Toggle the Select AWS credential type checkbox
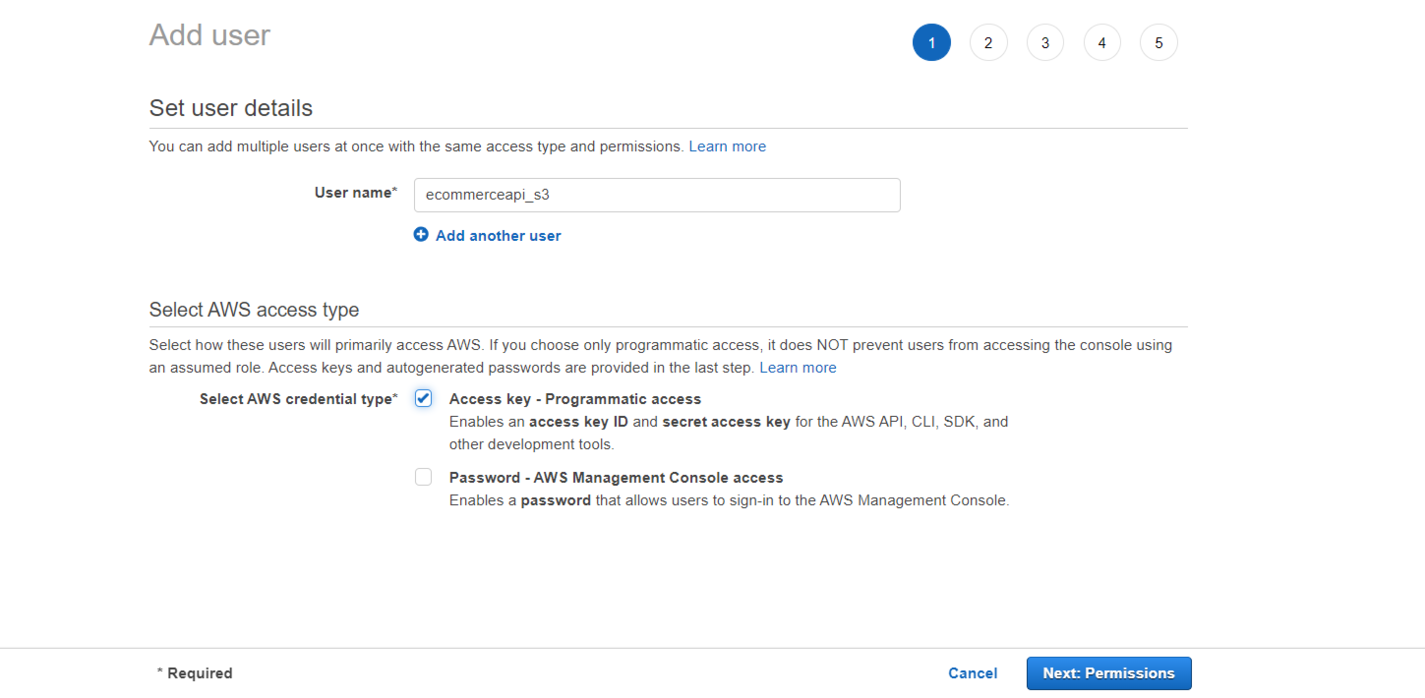This screenshot has height=698, width=1425. 423,397
